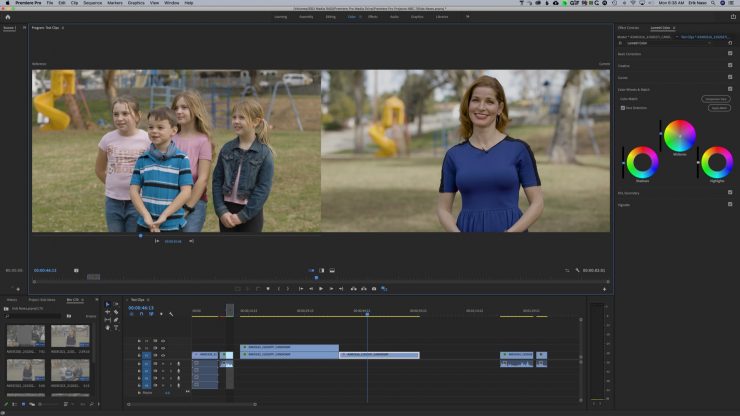Expand the Creative section

pyautogui.click(x=625, y=65)
